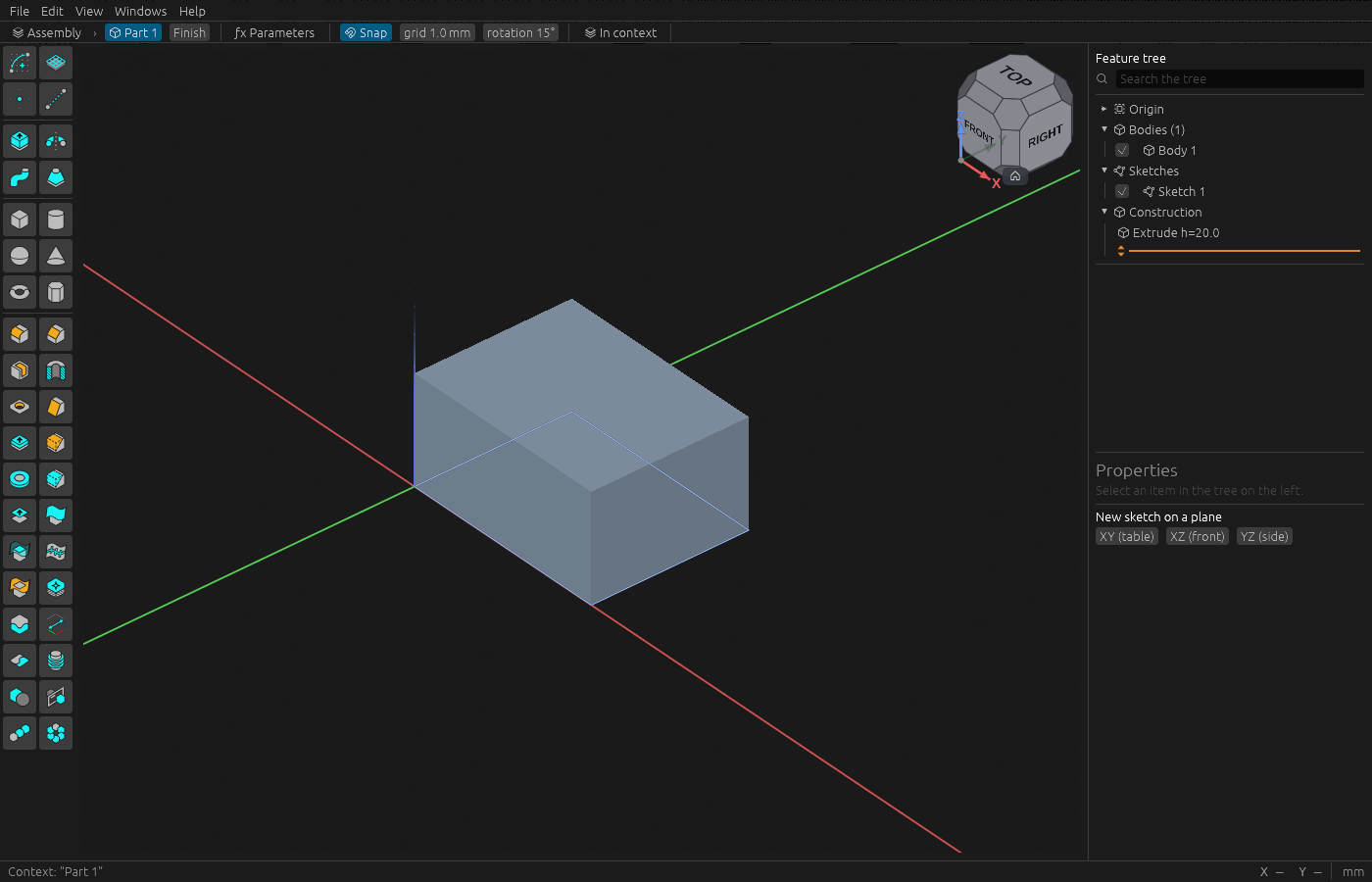1372x882 pixels.
Task: Activate the Chamfer edge tool
Action: 56,334
